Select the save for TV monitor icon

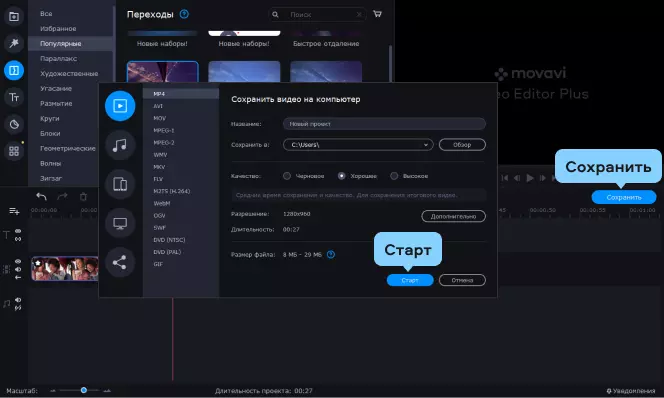click(120, 223)
